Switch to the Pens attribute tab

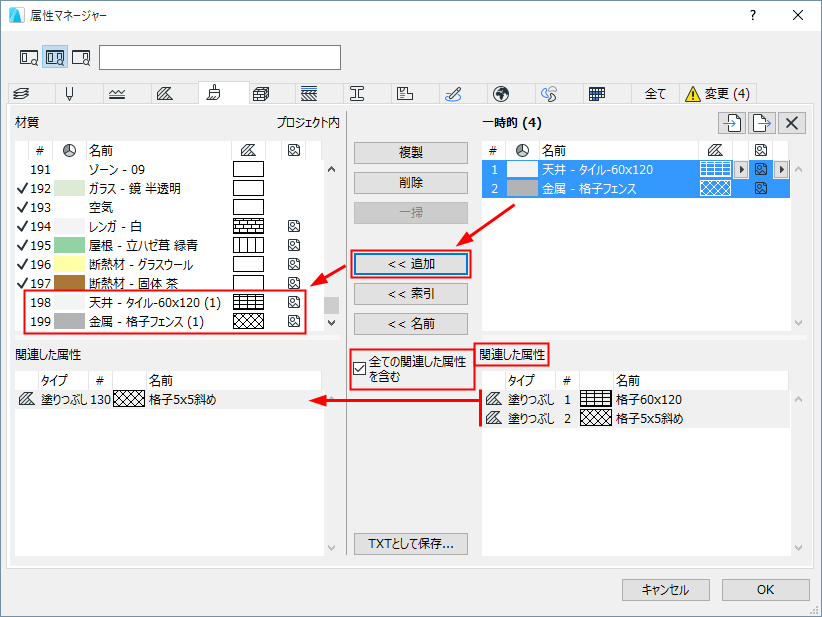click(x=69, y=94)
